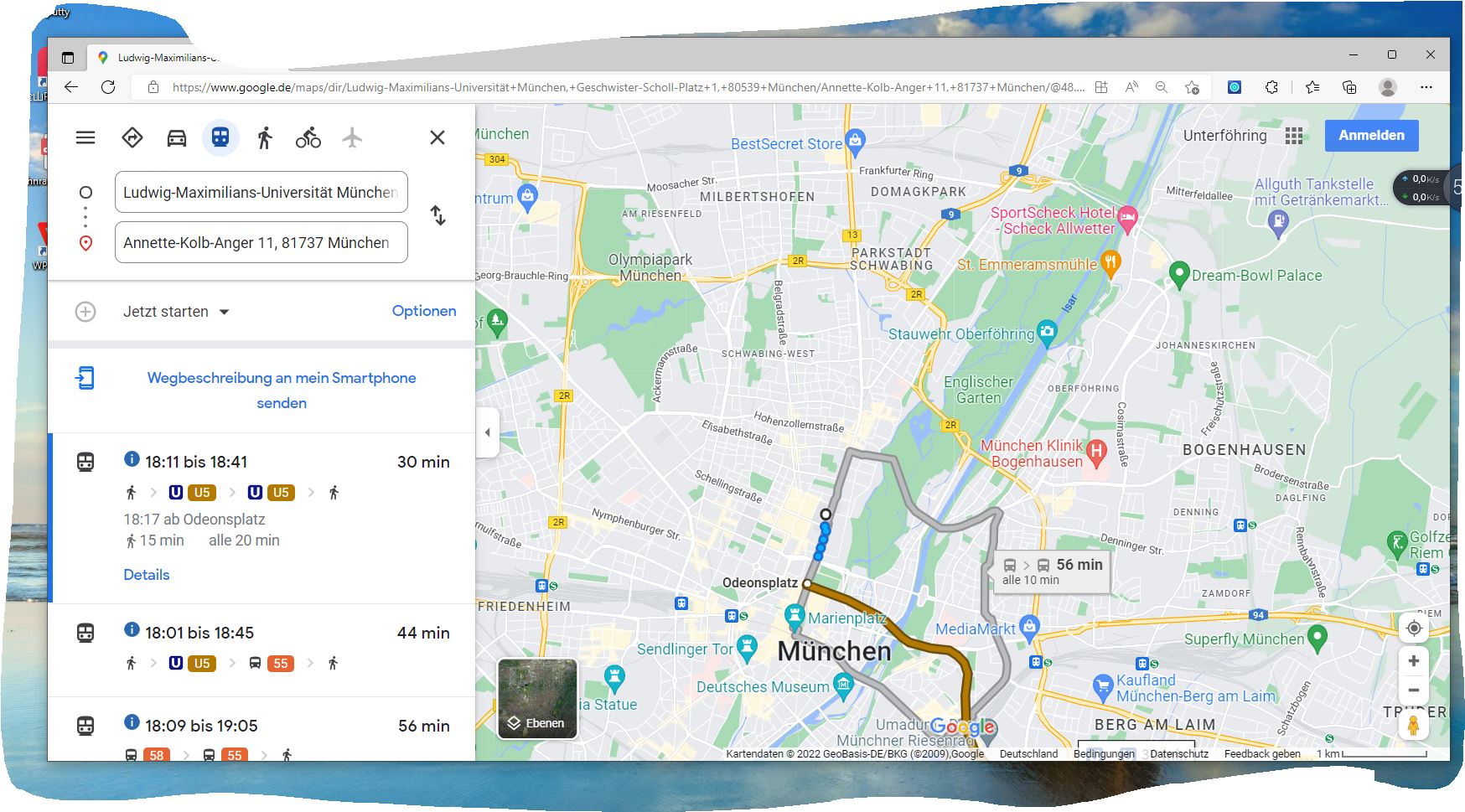Click the Ludwig-Maximilians-Universität start field
This screenshot has height=812, width=1465.
click(x=261, y=193)
